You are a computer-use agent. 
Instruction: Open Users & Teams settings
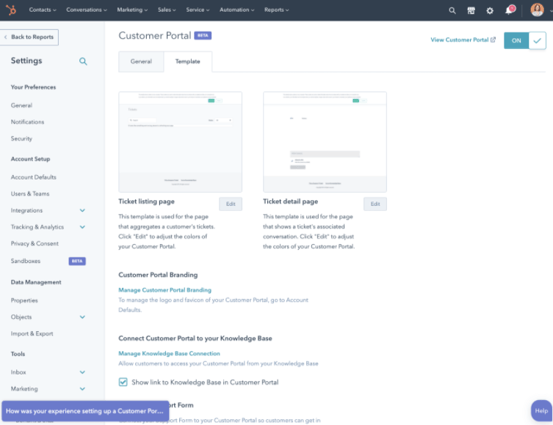point(30,194)
